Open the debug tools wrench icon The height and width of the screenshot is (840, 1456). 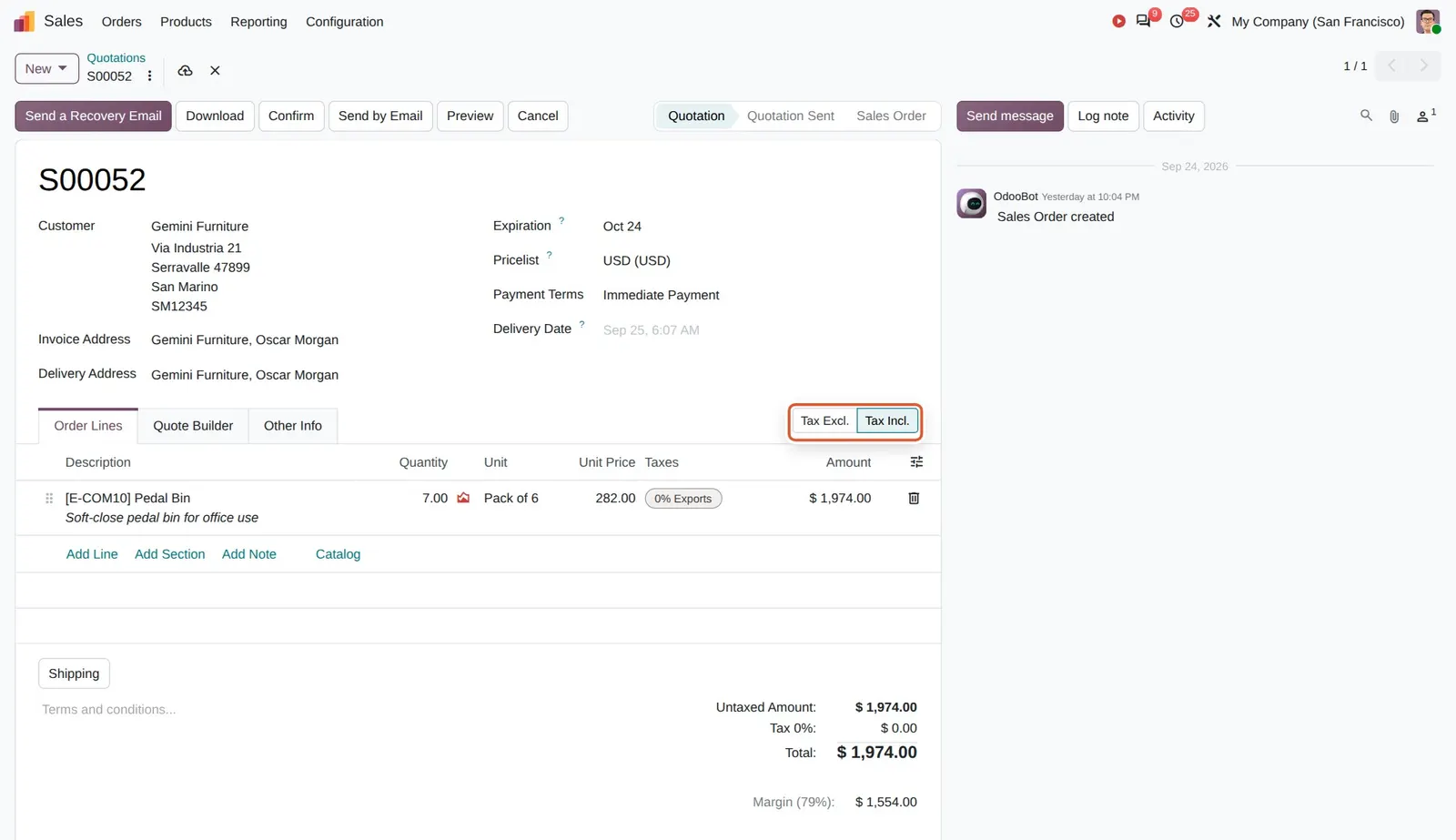pos(1214,21)
